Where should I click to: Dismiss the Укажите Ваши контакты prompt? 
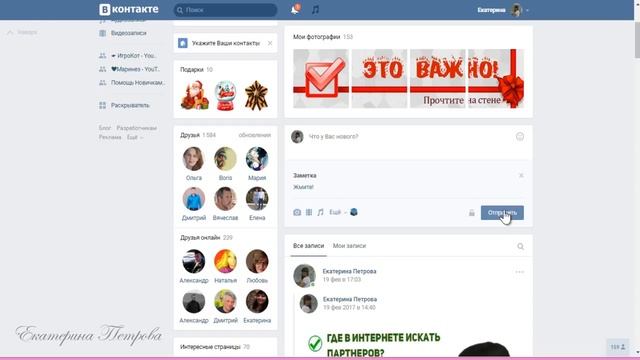270,43
